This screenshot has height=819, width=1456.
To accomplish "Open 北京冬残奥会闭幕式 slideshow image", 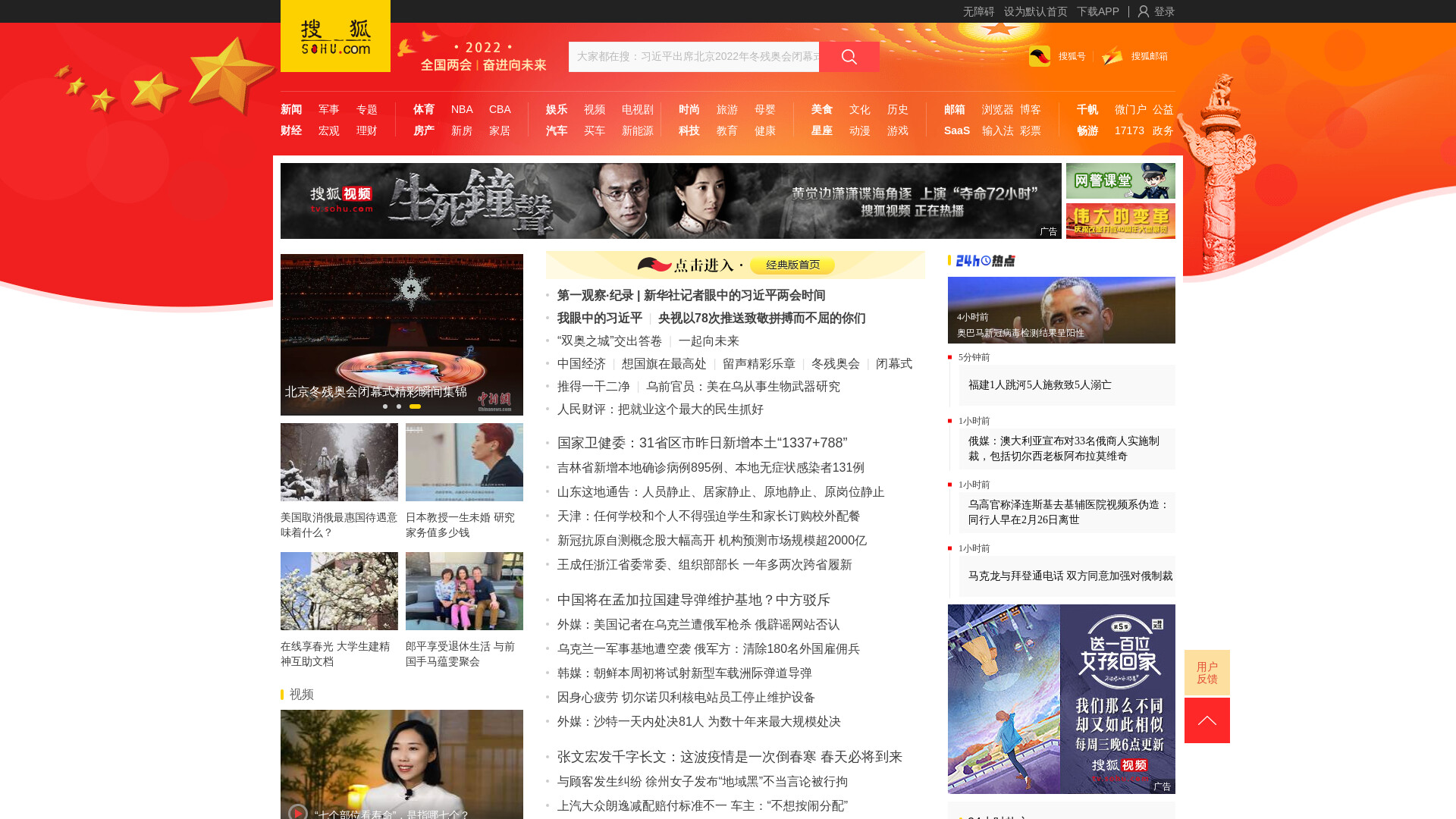I will [402, 334].
